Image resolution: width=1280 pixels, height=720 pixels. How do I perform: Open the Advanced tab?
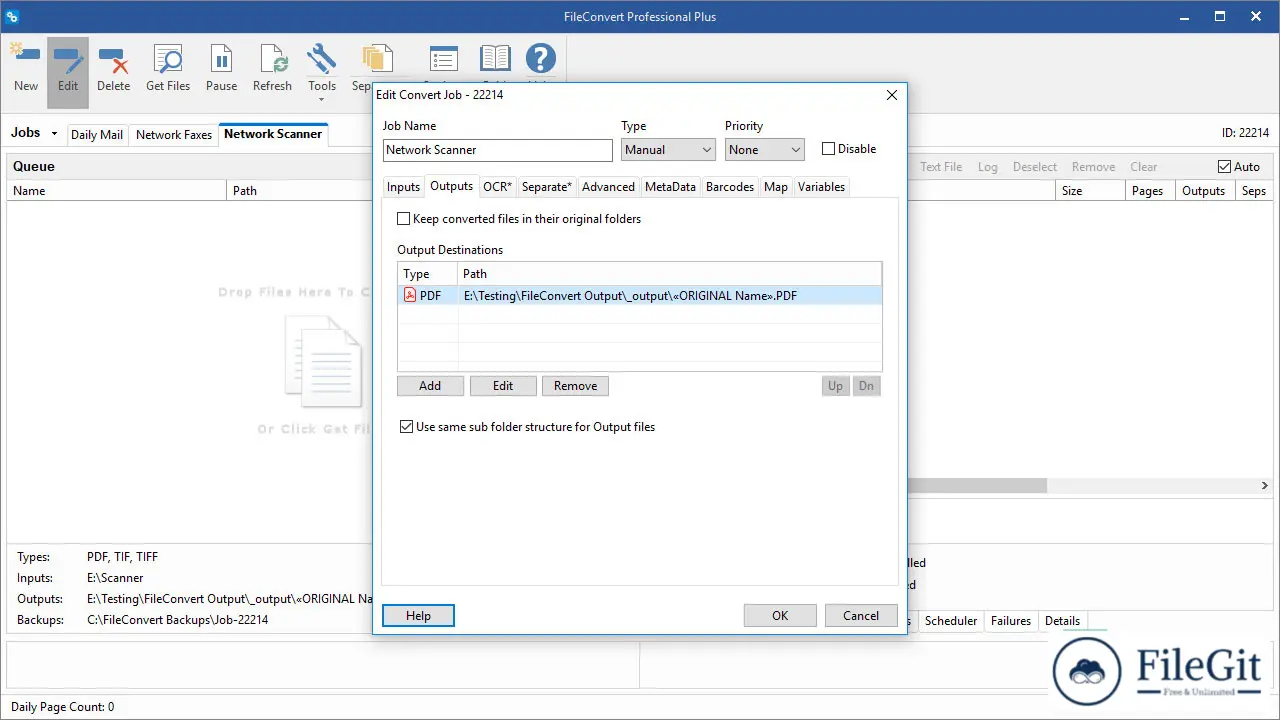point(608,187)
